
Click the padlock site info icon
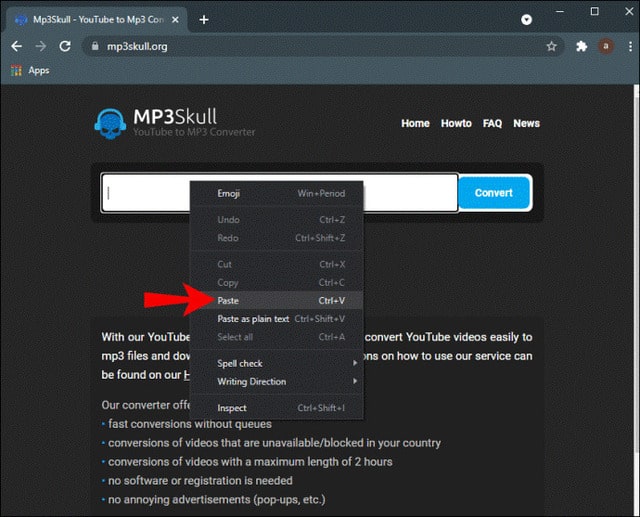95,46
